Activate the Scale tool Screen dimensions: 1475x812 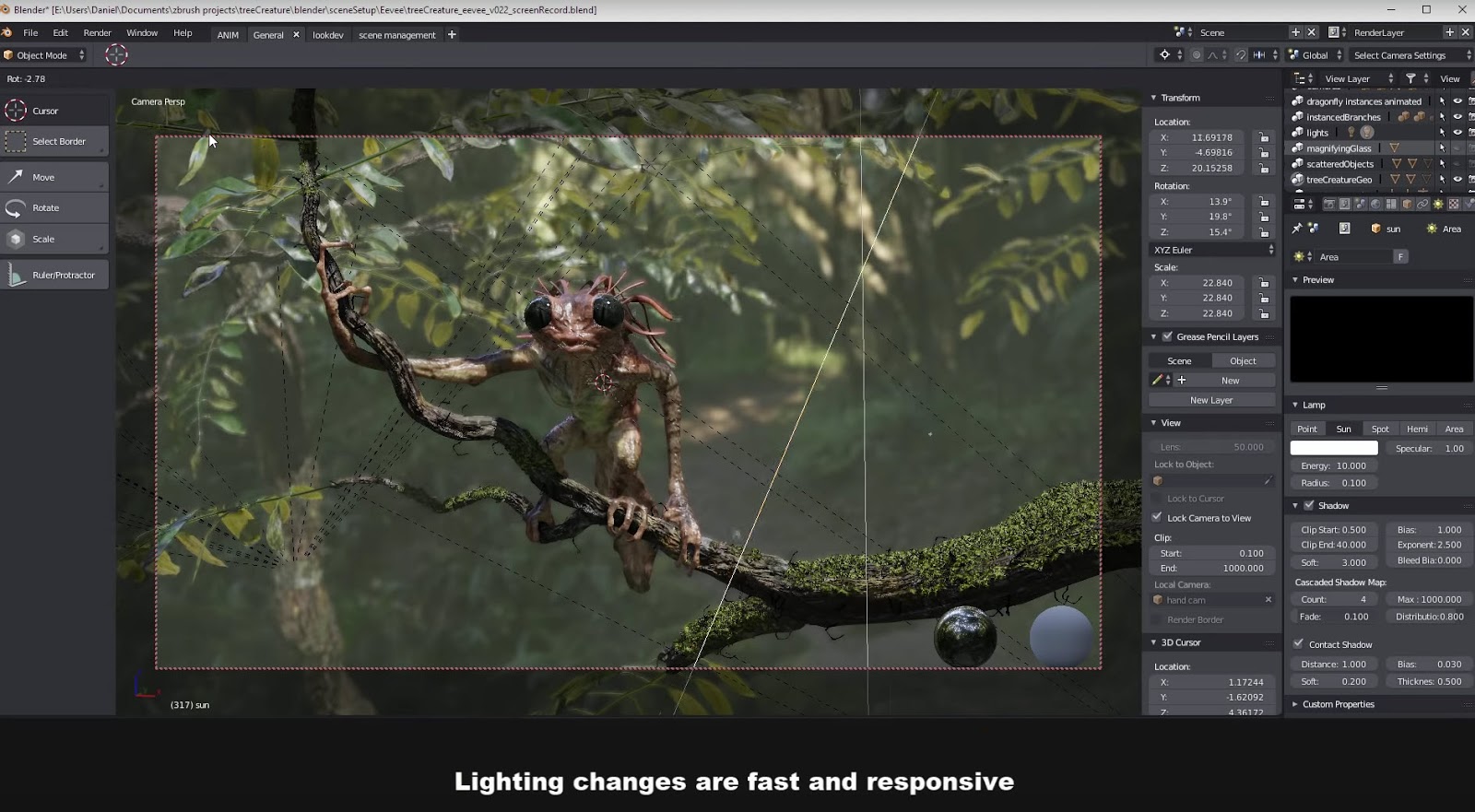tap(54, 239)
